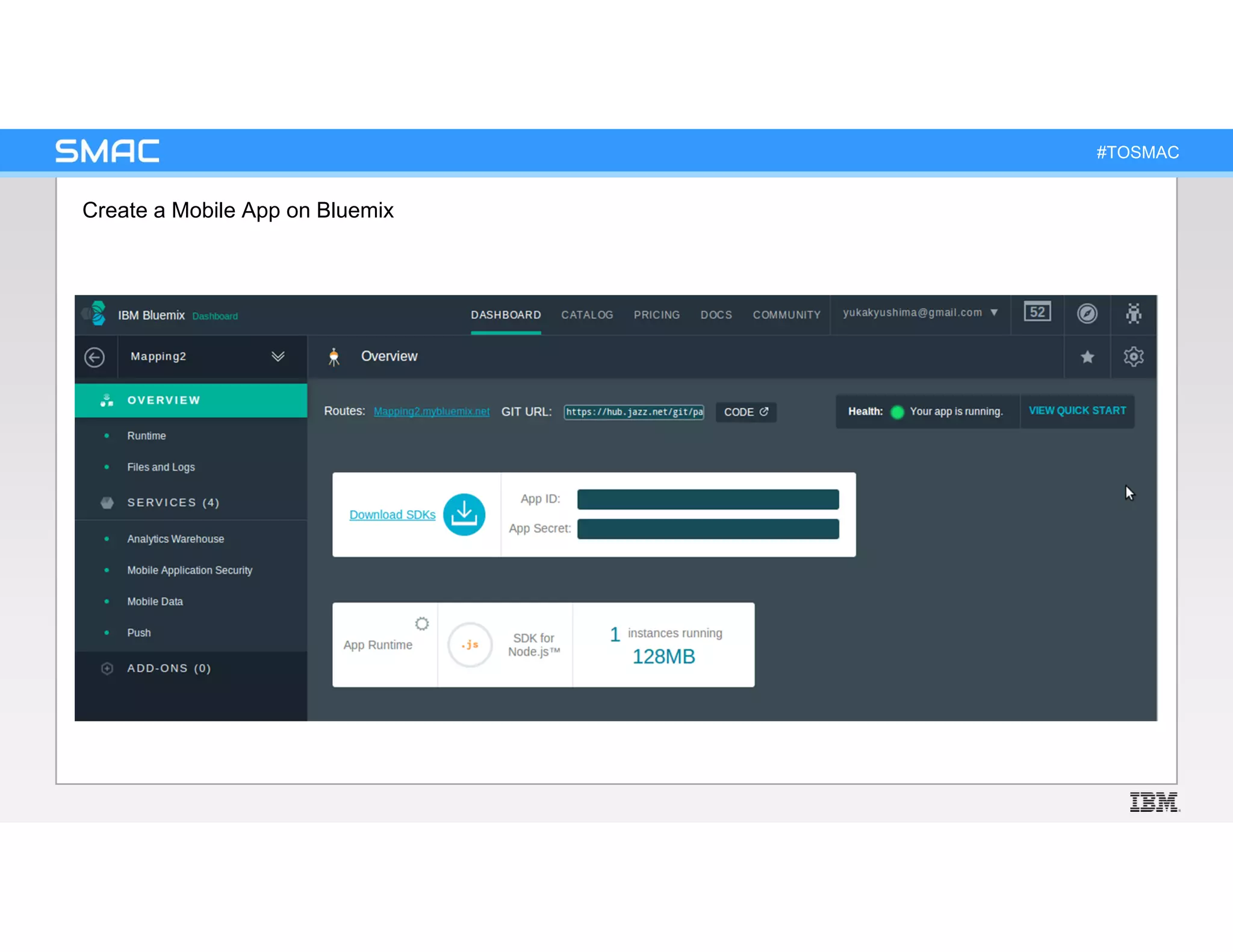Image resolution: width=1233 pixels, height=952 pixels.
Task: Open the DOCS tab
Action: [x=716, y=315]
